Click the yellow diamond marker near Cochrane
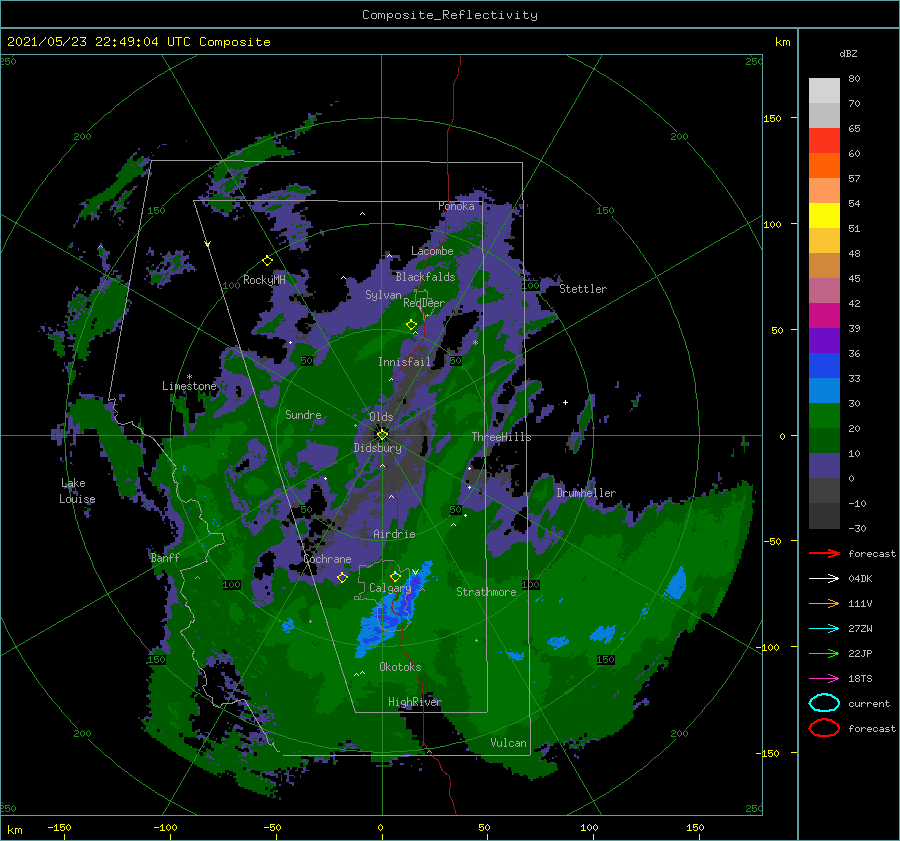Screen dimensions: 900x841 342,578
